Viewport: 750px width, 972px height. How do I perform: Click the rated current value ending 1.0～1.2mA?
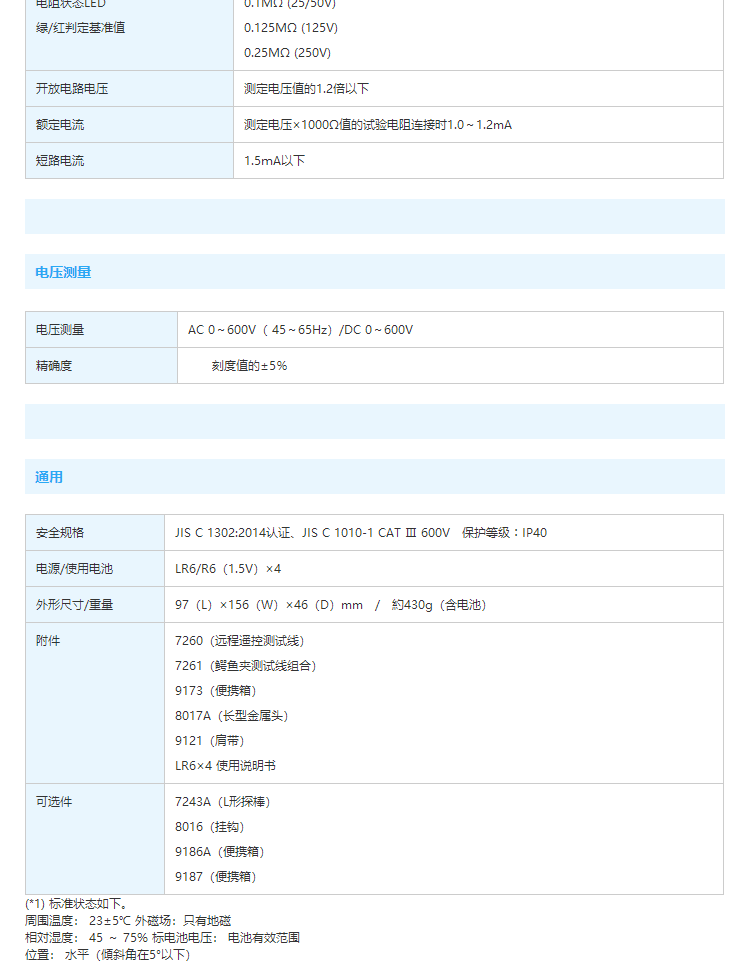click(377, 125)
